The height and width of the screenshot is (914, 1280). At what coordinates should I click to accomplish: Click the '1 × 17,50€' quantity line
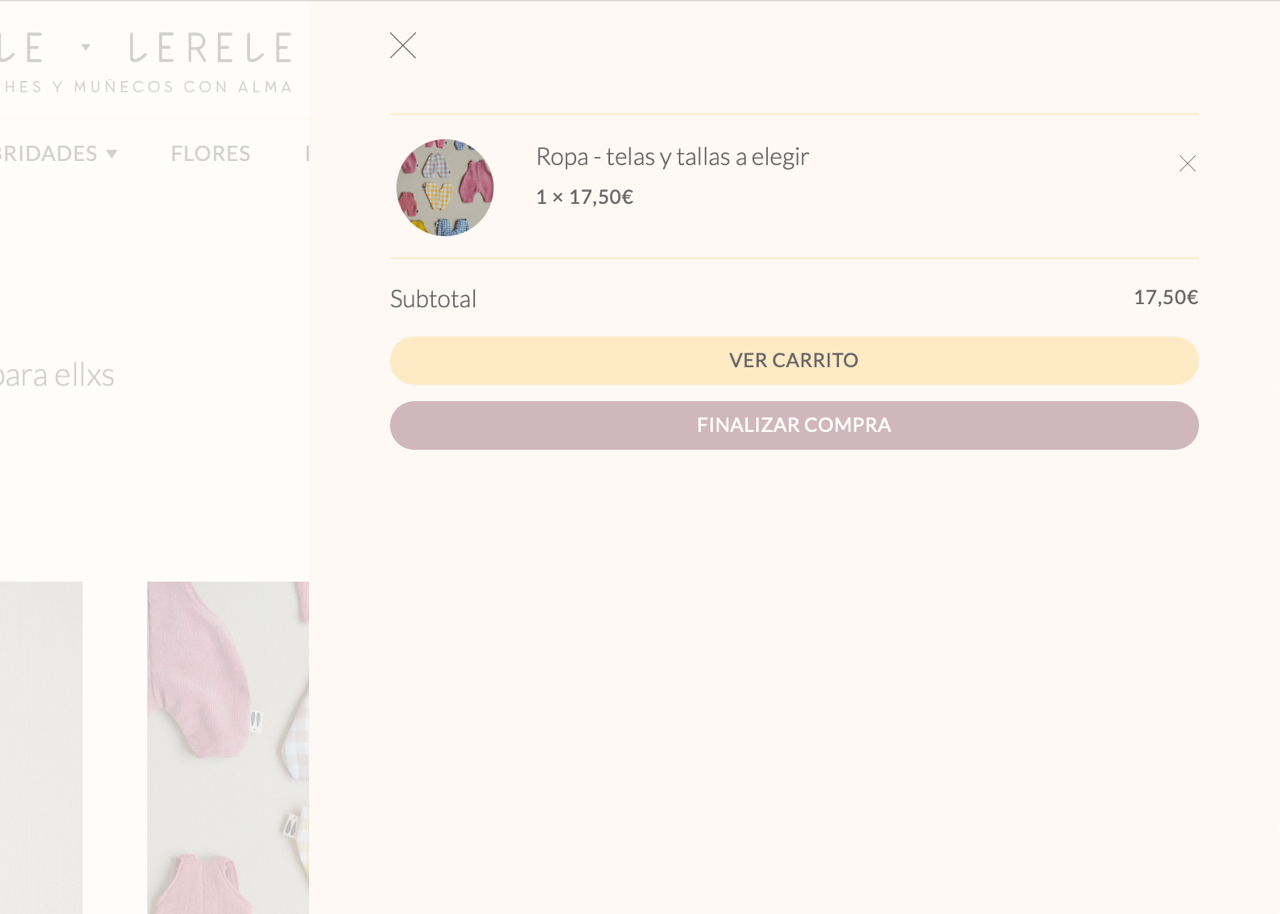(584, 197)
